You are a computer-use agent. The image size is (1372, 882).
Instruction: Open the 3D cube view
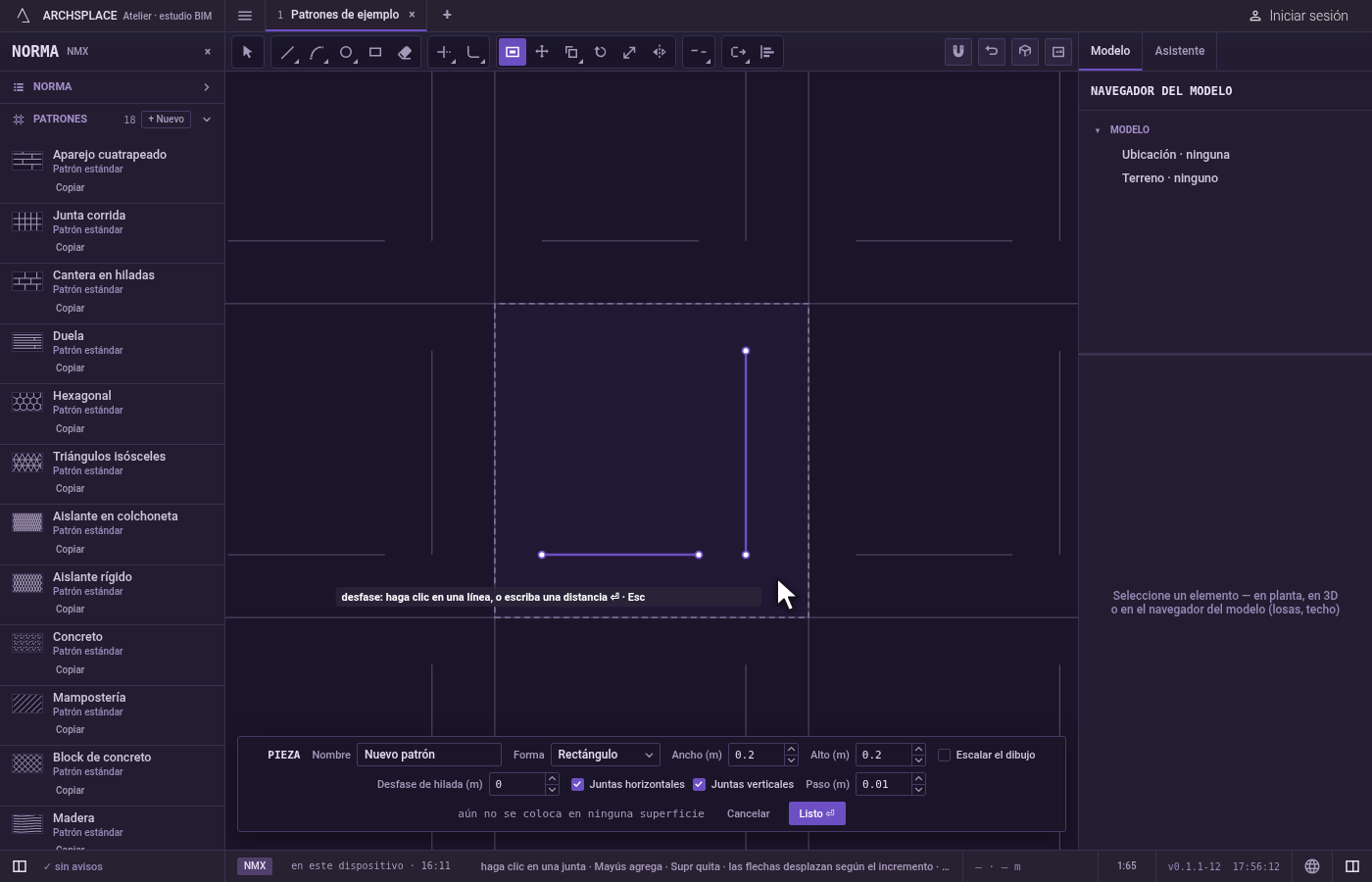(1025, 52)
